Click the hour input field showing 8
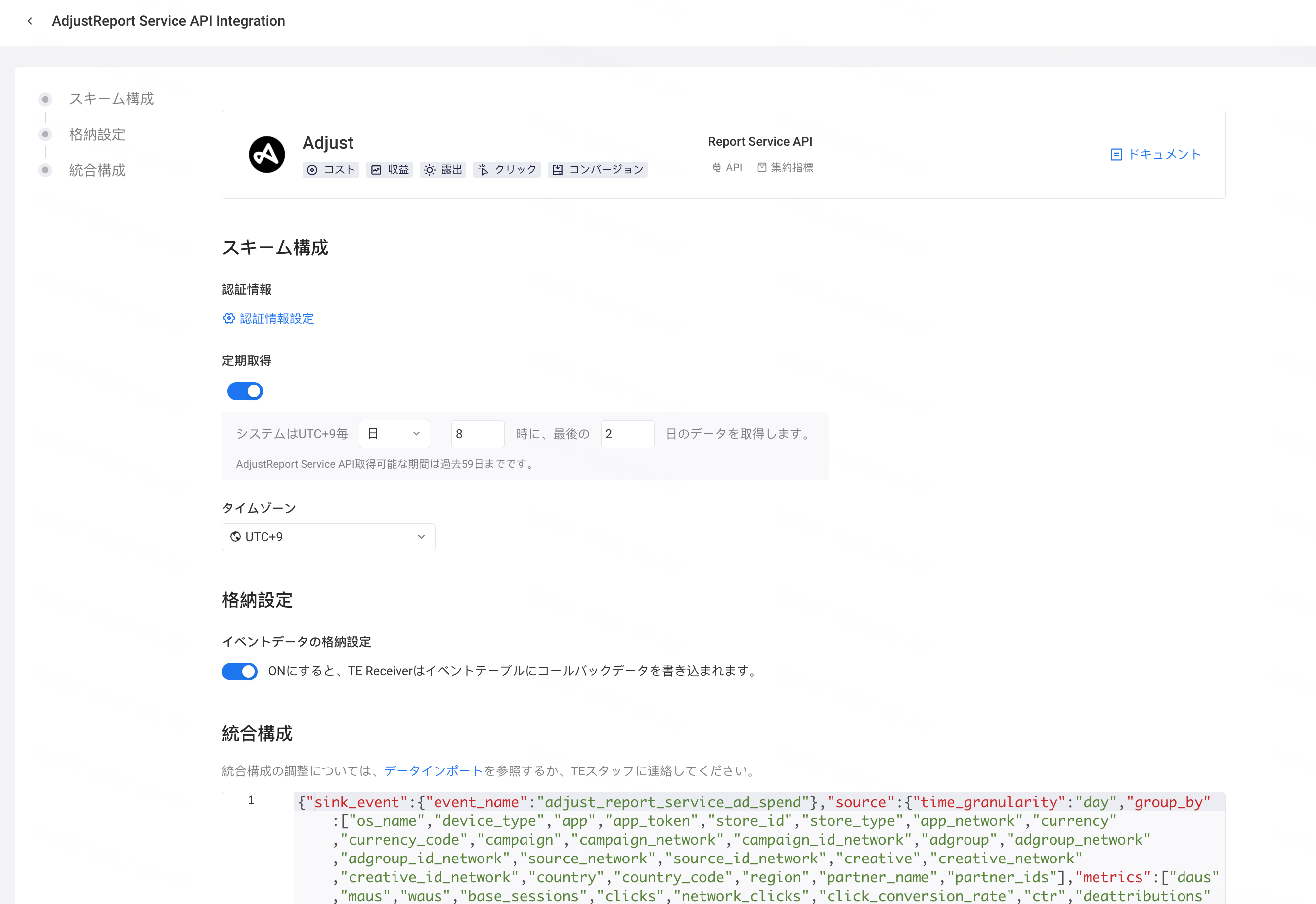This screenshot has height=904, width=1316. click(478, 434)
